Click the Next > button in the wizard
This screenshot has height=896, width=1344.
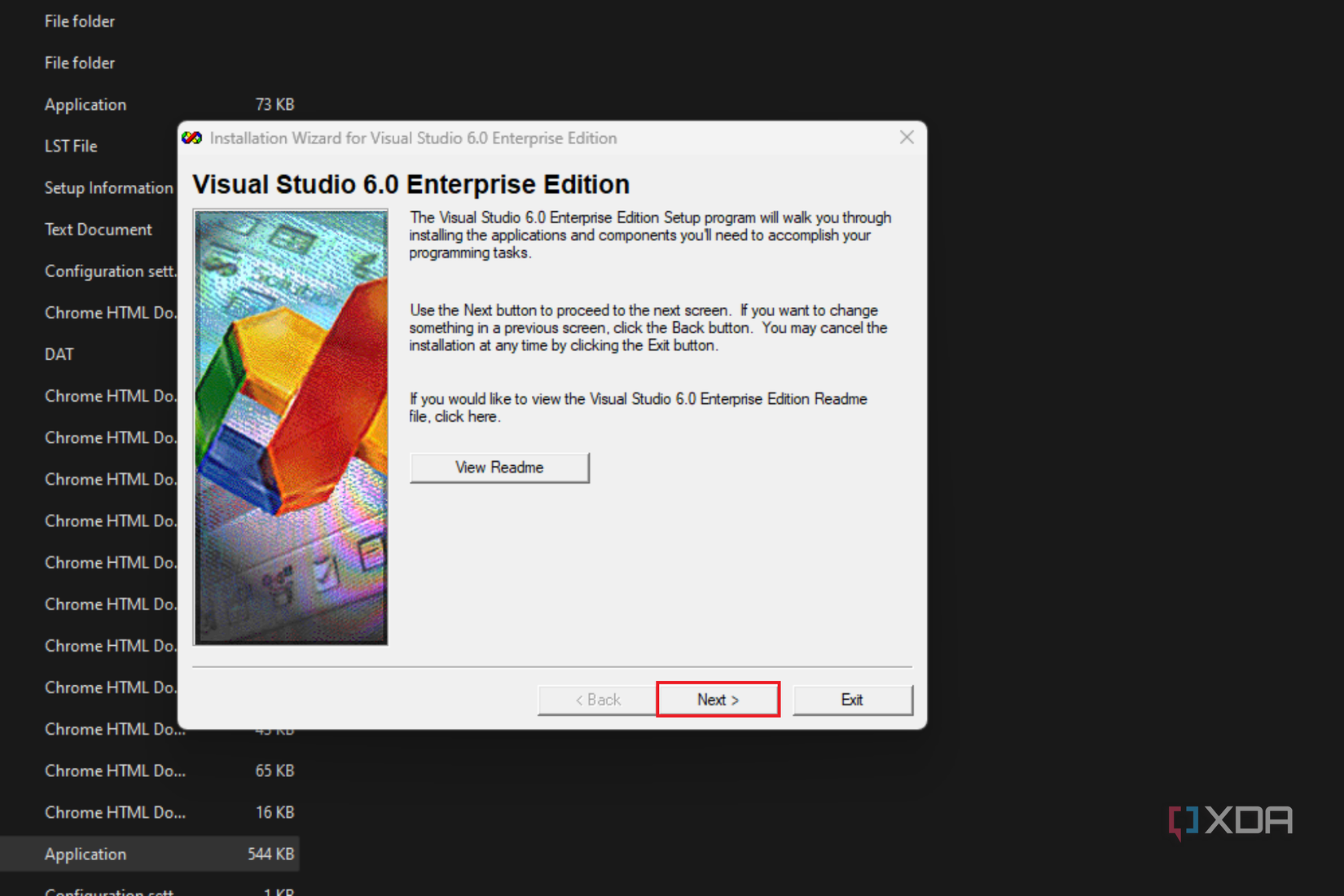coord(718,700)
